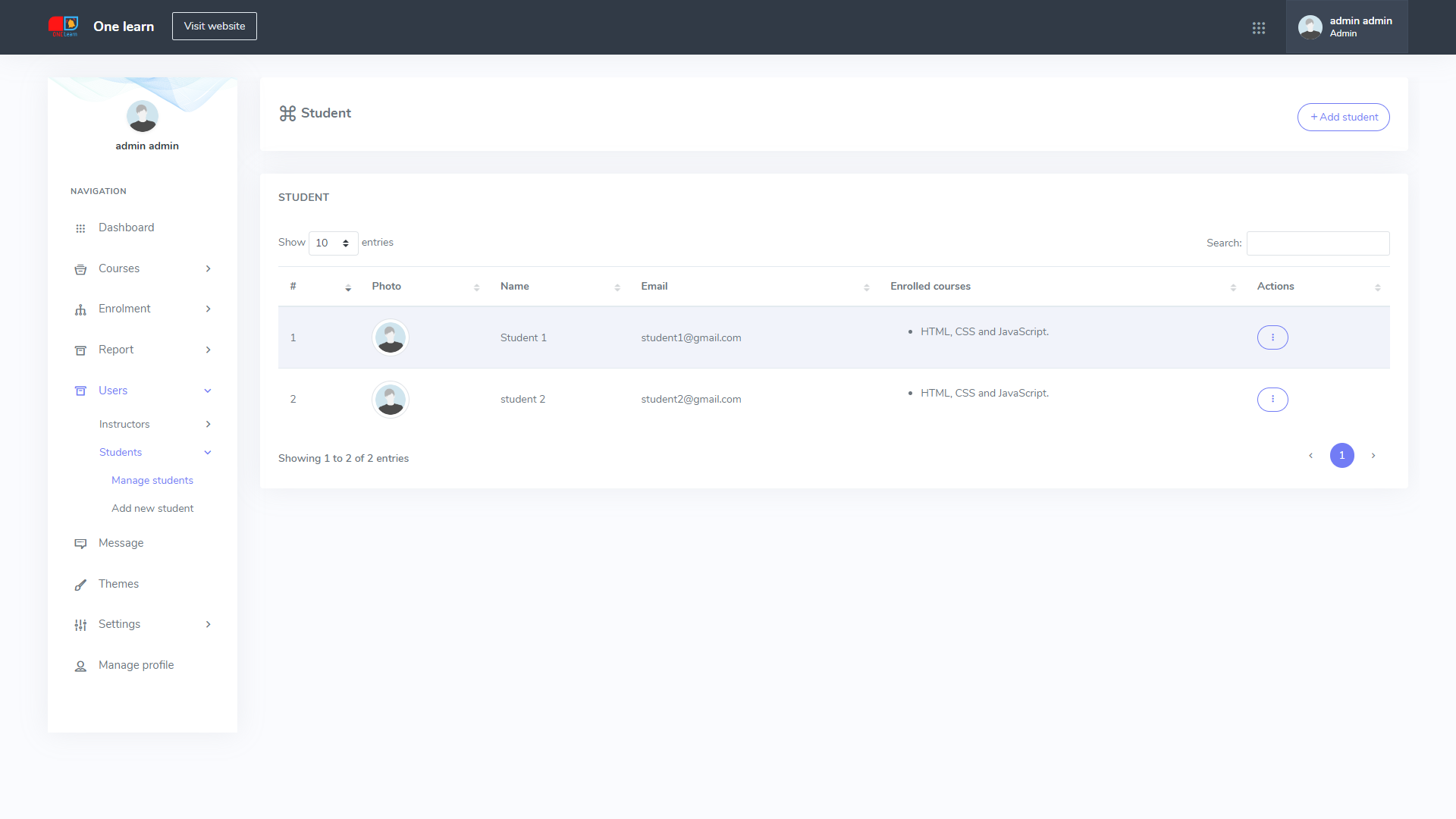This screenshot has height=819, width=1456.
Task: Click the Add student button
Action: pos(1343,118)
